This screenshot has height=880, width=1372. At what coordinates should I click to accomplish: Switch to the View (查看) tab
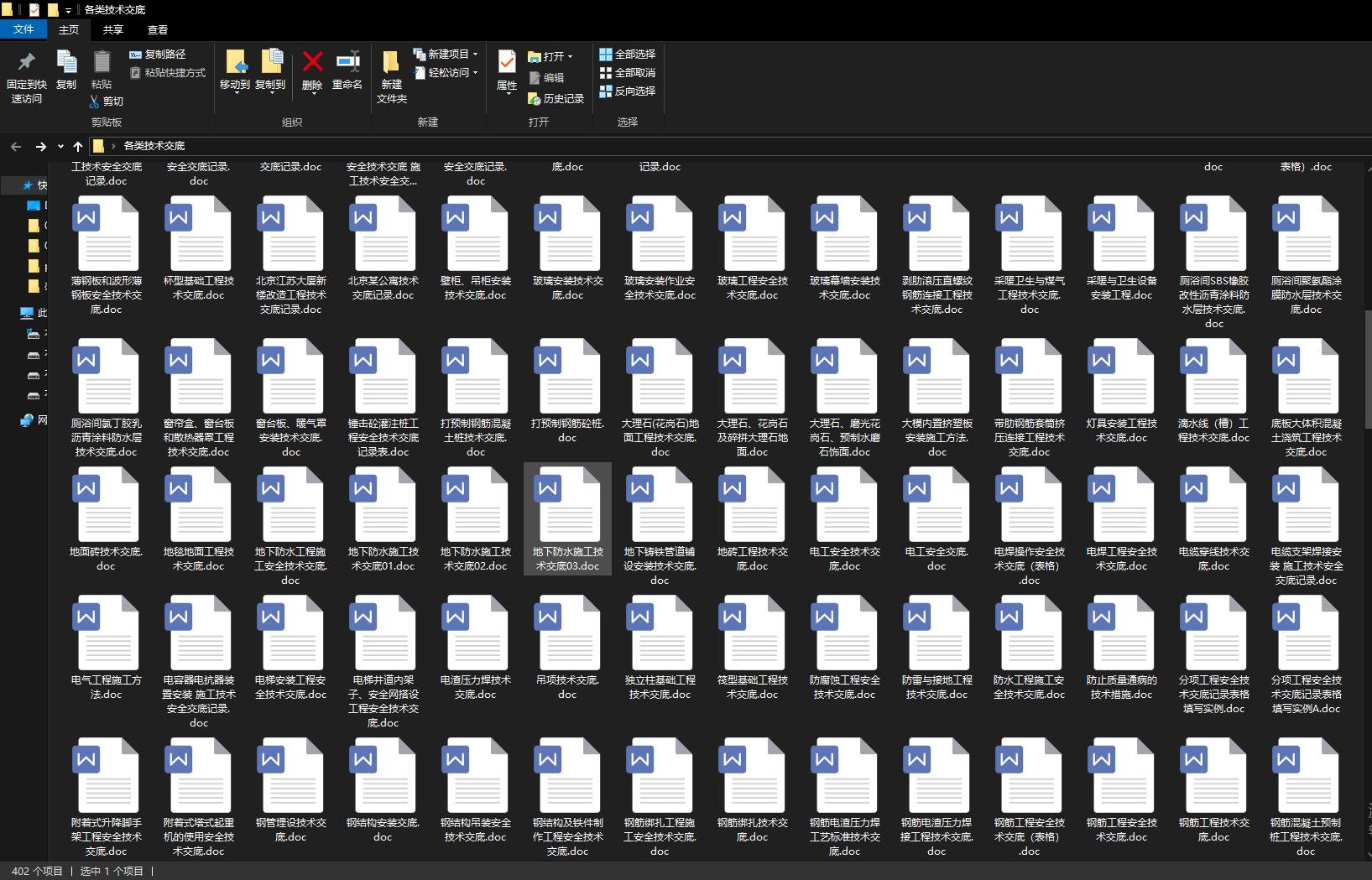click(158, 29)
